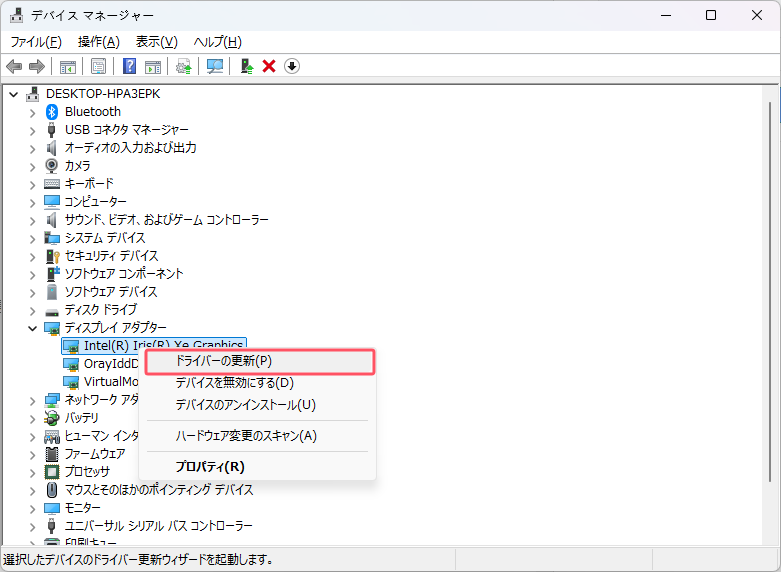The width and height of the screenshot is (781, 572).
Task: Click the コンピューター monitor icon
Action: (52, 202)
